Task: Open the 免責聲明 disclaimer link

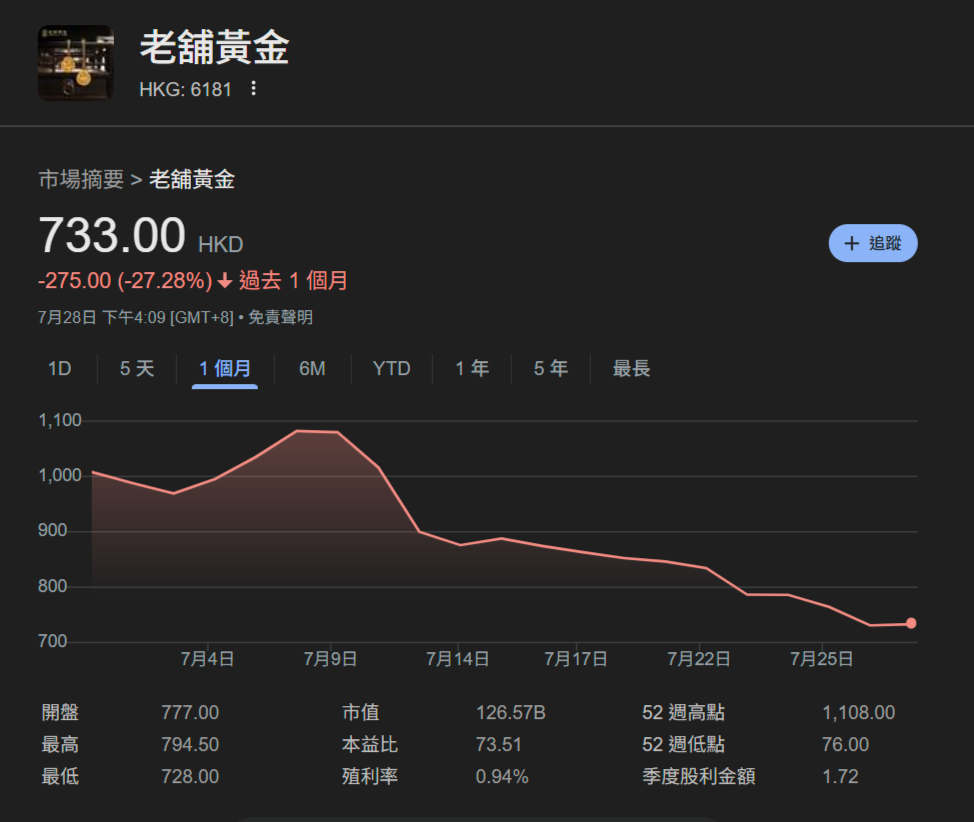Action: pos(280,318)
